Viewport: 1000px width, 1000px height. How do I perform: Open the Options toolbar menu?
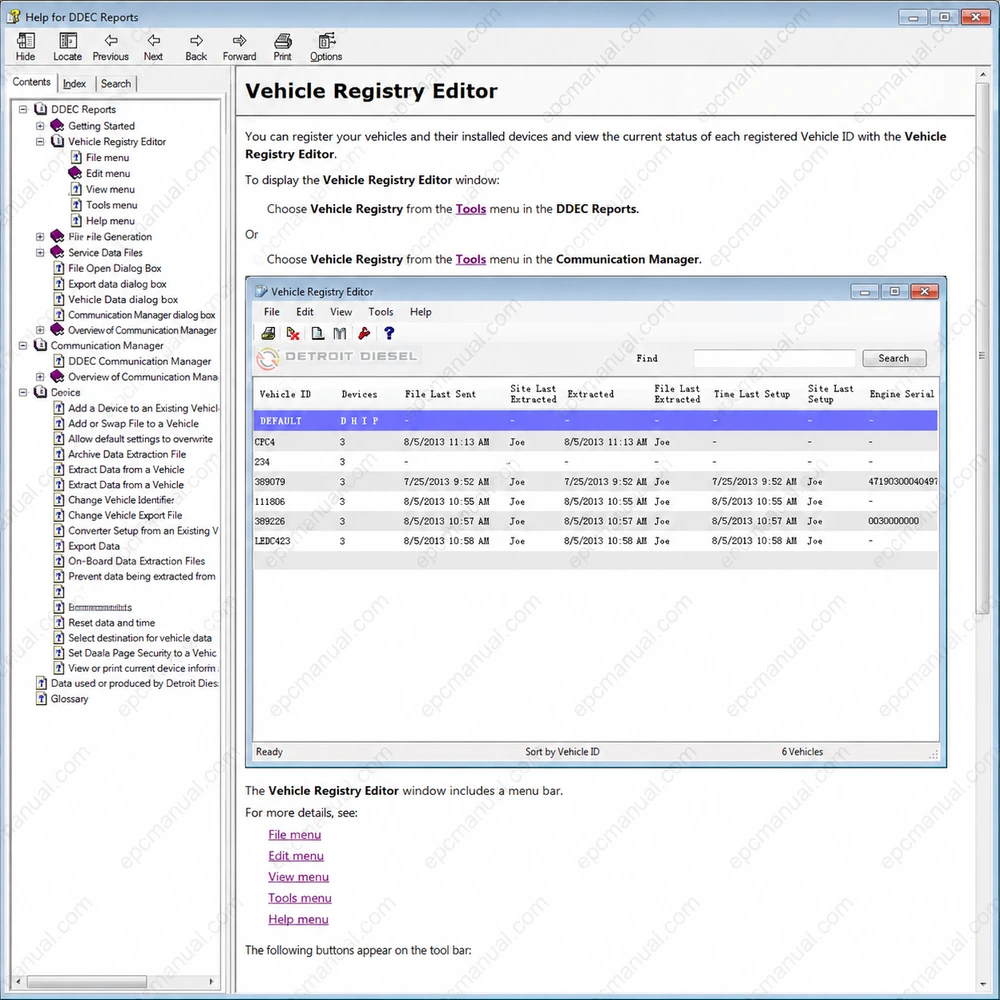coord(326,47)
